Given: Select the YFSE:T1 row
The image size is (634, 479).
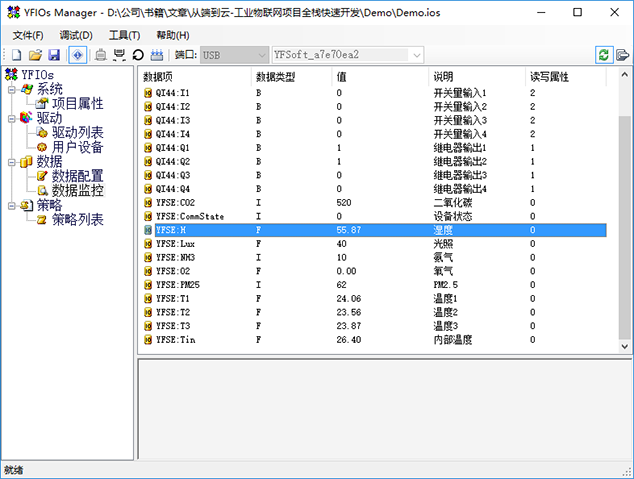Looking at the screenshot, I should point(375,299).
